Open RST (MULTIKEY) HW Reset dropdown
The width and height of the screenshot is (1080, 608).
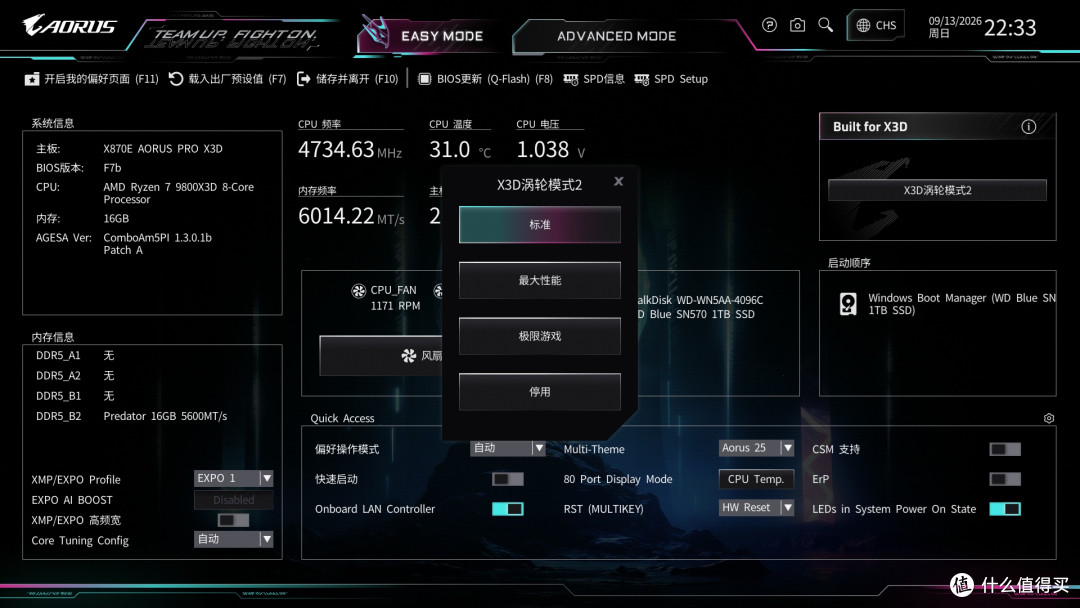click(756, 507)
